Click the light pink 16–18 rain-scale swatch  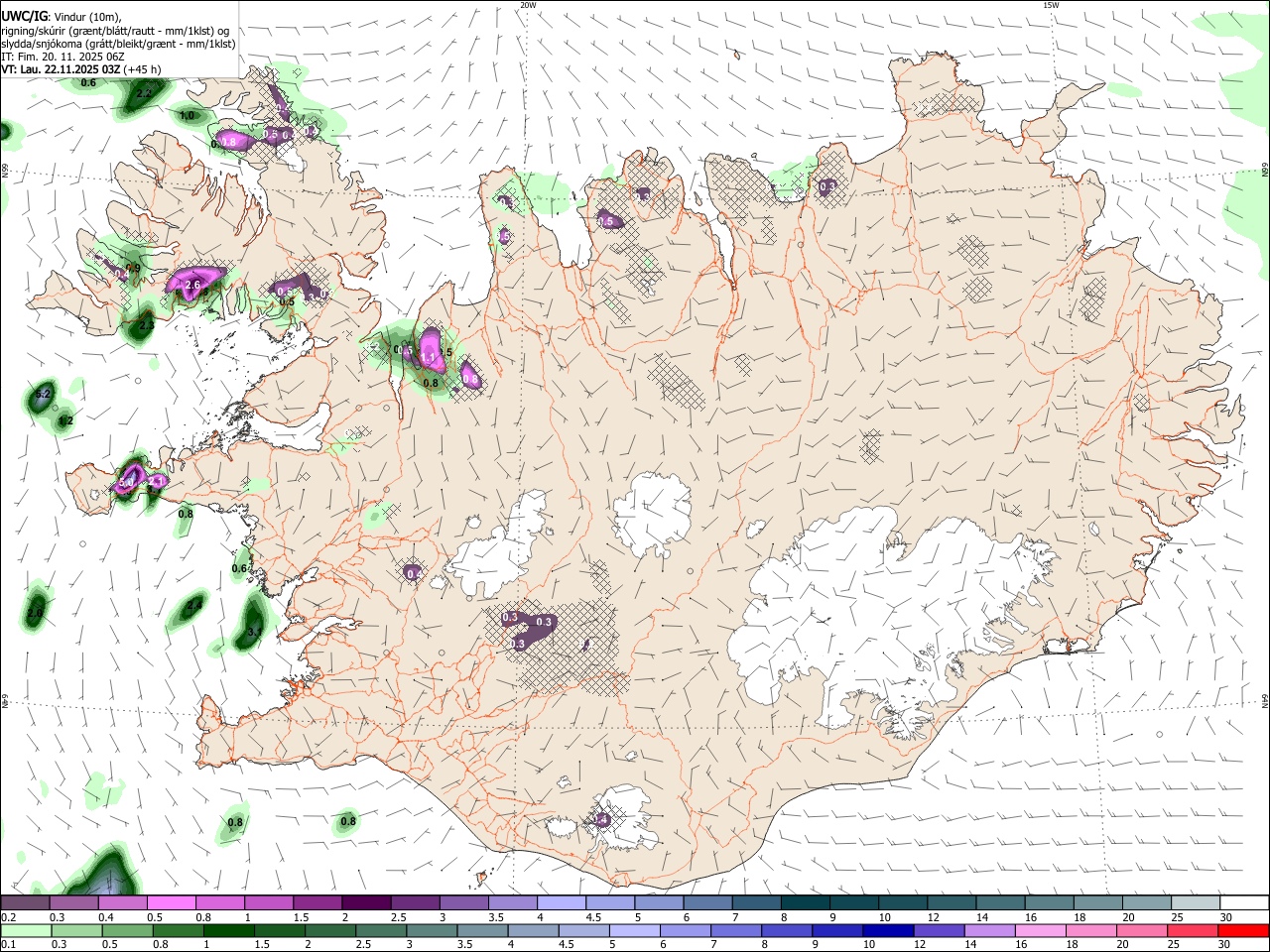pos(1041,930)
